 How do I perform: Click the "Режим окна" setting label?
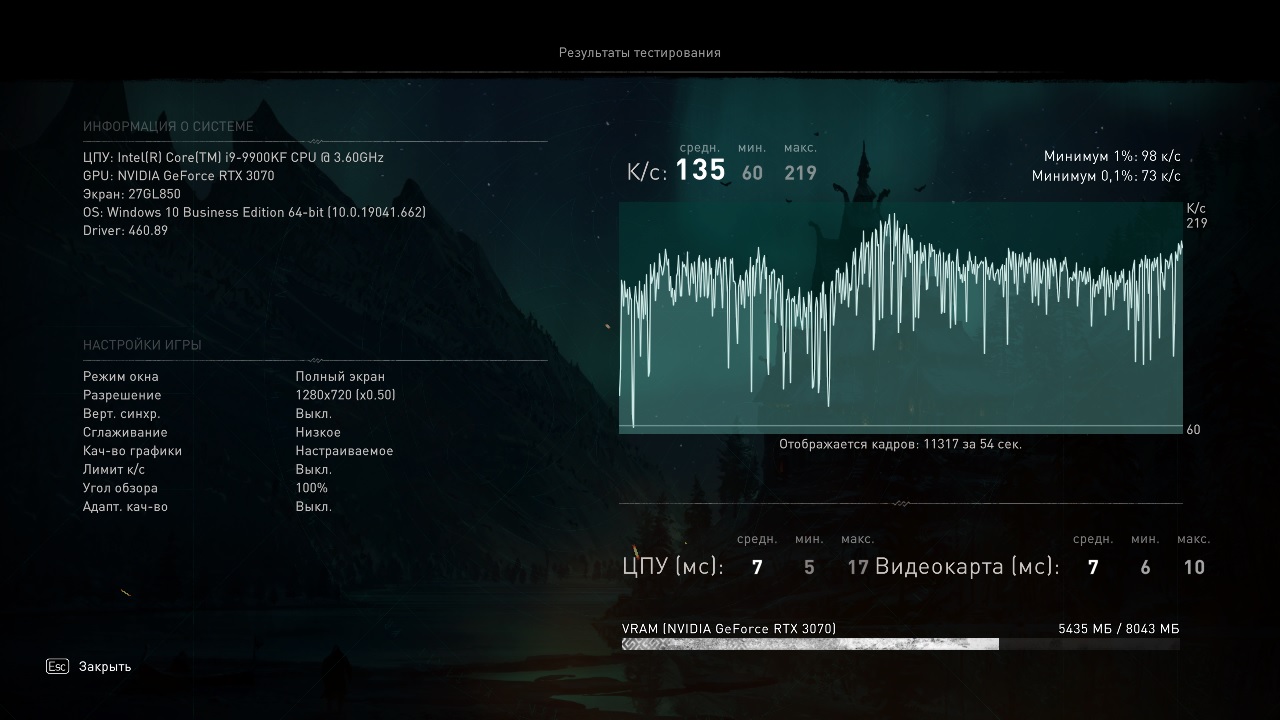121,377
